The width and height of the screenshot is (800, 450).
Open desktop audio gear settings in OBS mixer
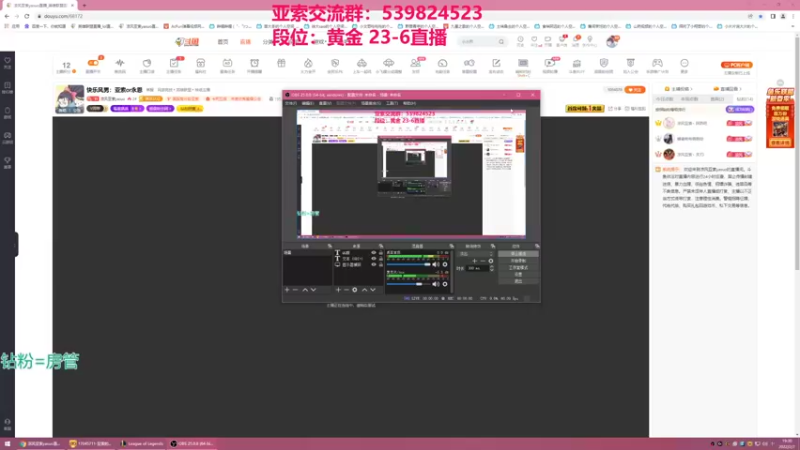[x=445, y=264]
